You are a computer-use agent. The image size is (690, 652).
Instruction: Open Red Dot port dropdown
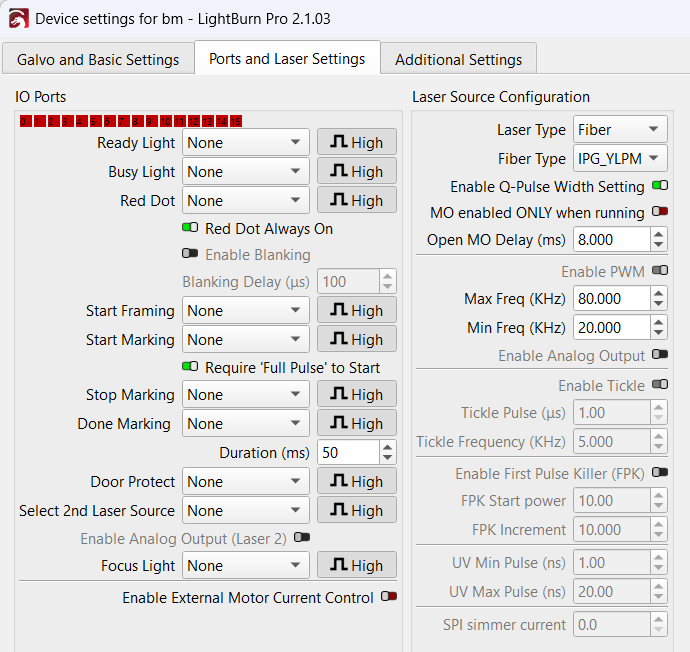point(246,200)
